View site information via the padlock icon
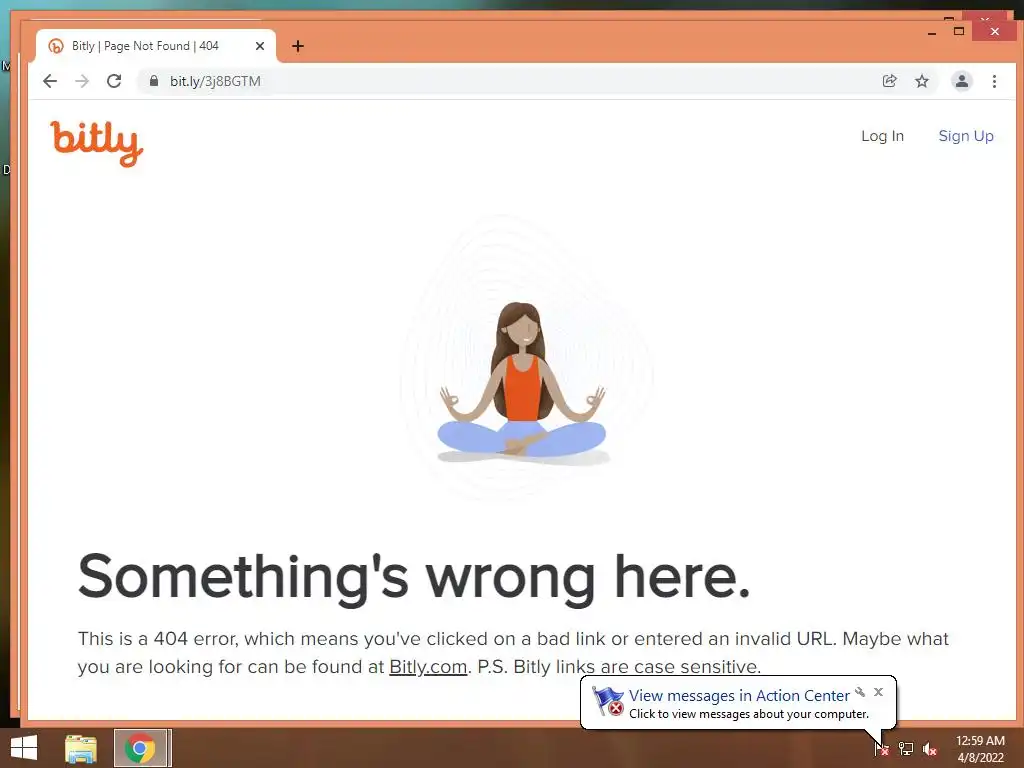1024x768 pixels. pyautogui.click(x=154, y=81)
